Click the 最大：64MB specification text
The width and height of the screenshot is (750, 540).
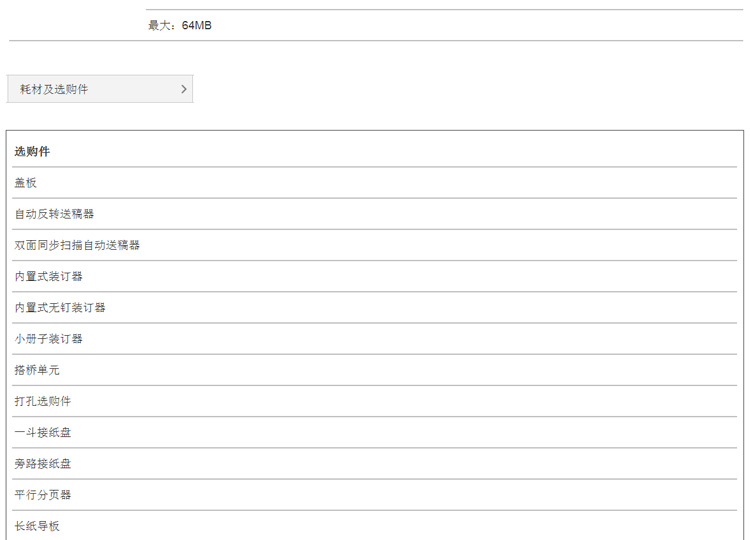[180, 25]
